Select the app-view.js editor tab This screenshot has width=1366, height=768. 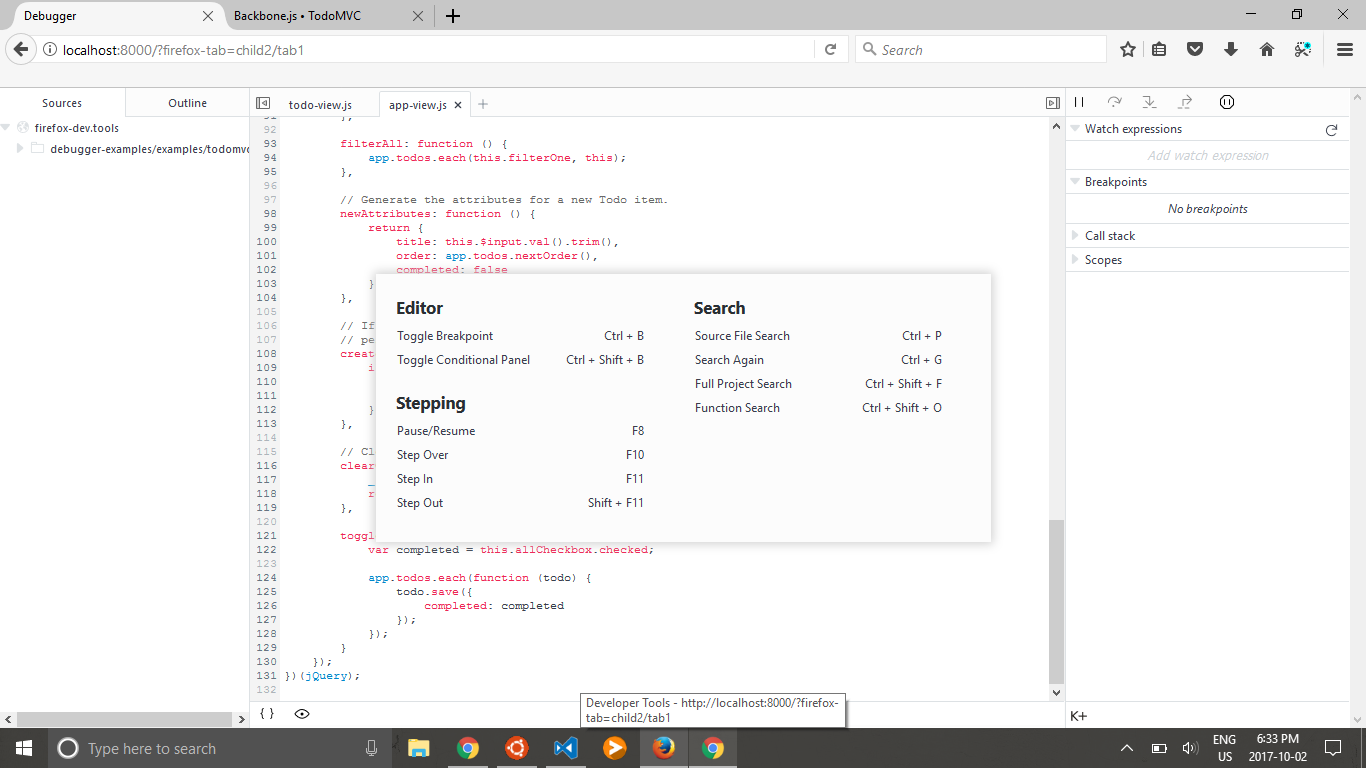(418, 105)
